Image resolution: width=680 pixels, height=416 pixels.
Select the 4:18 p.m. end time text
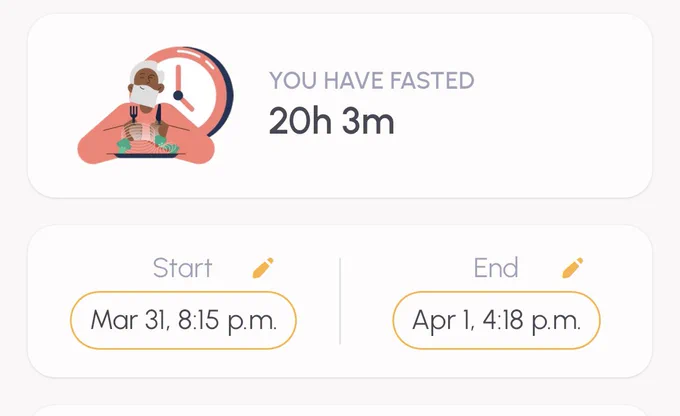click(x=532, y=321)
